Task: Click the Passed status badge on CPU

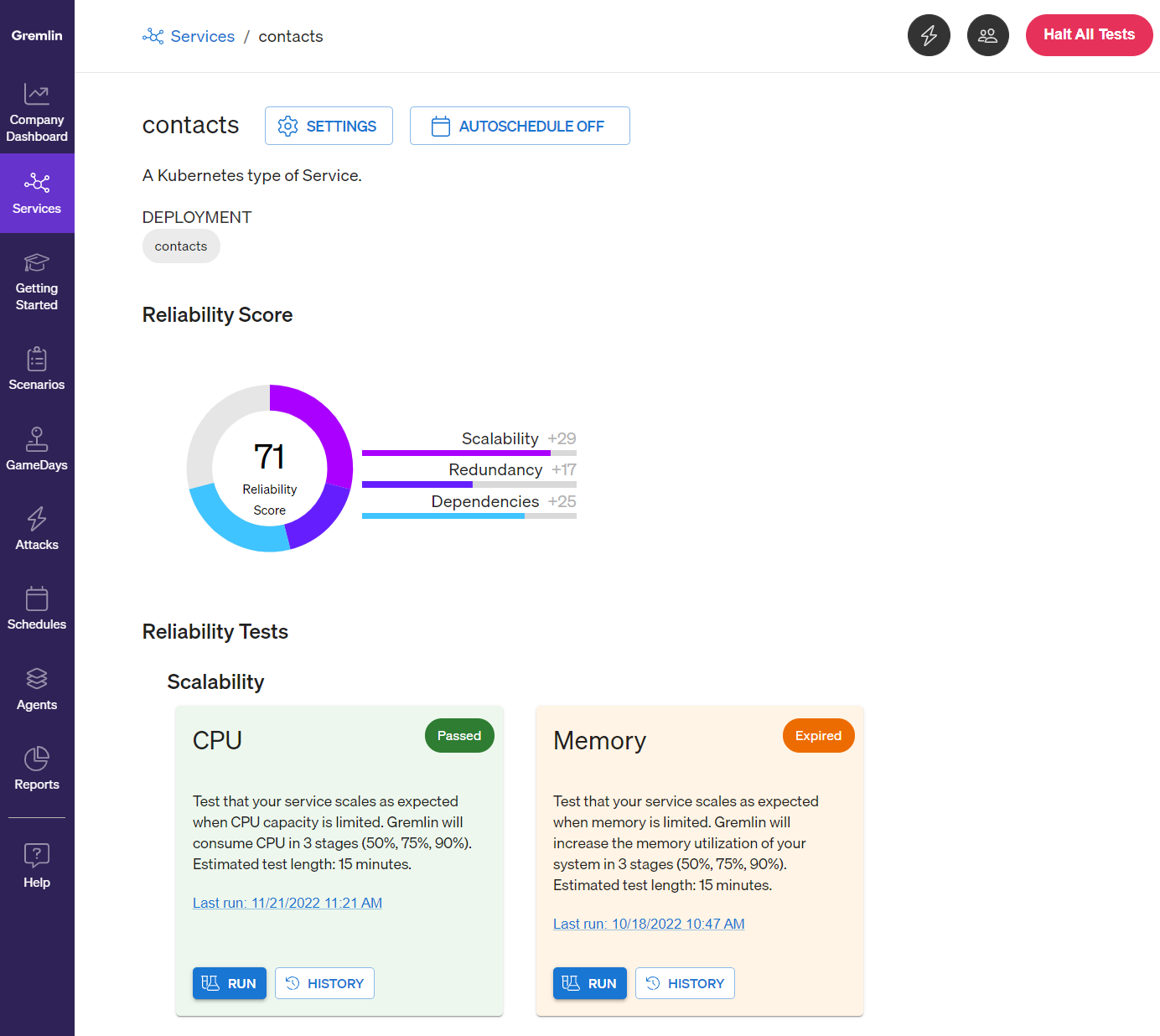Action: 459,735
